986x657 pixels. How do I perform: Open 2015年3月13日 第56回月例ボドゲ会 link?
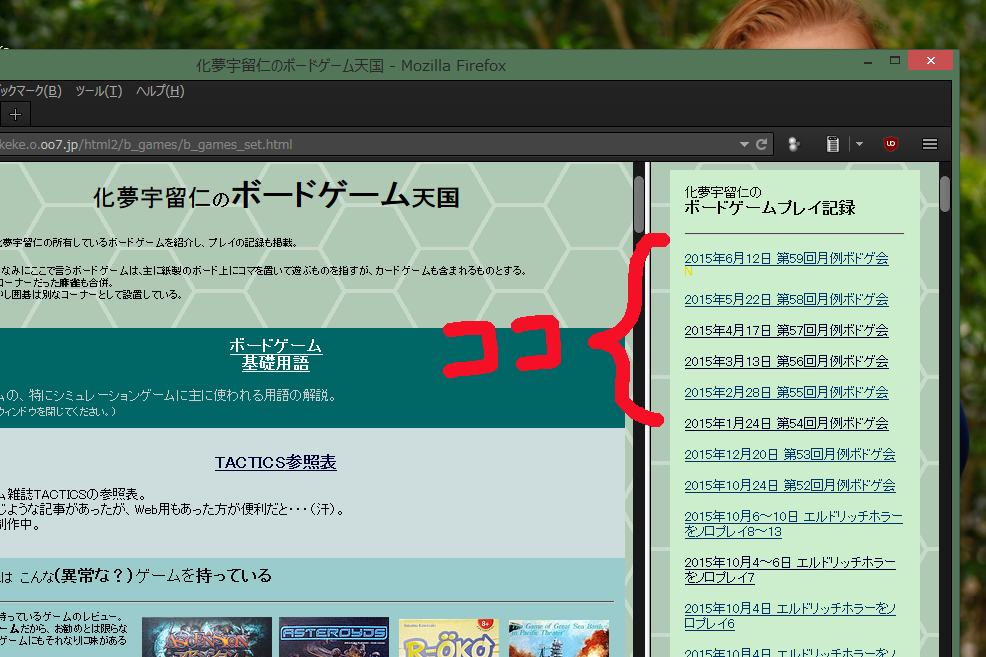coord(786,362)
